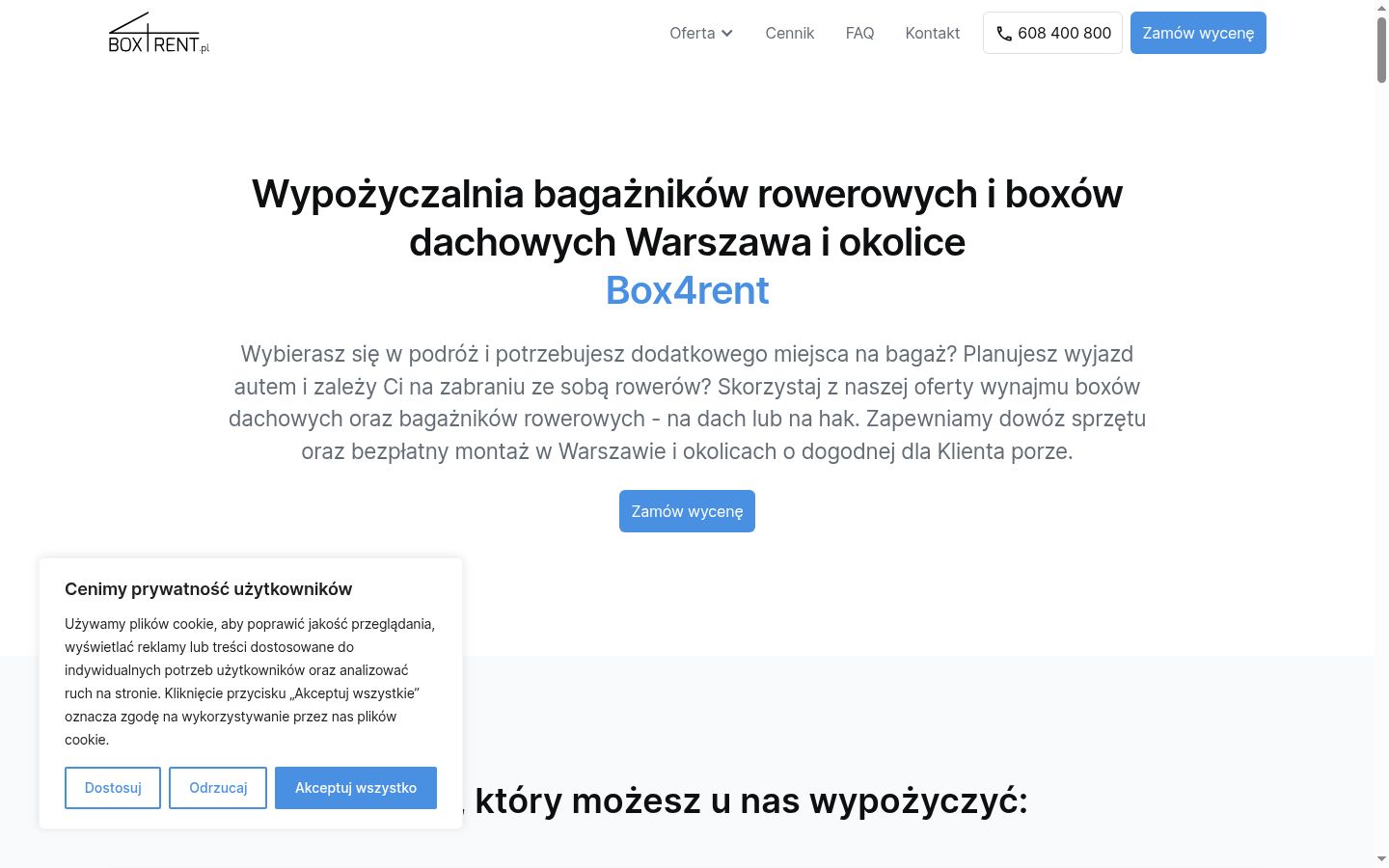Open the Box4Rent logo homepage link
1389x868 pixels.
158,33
